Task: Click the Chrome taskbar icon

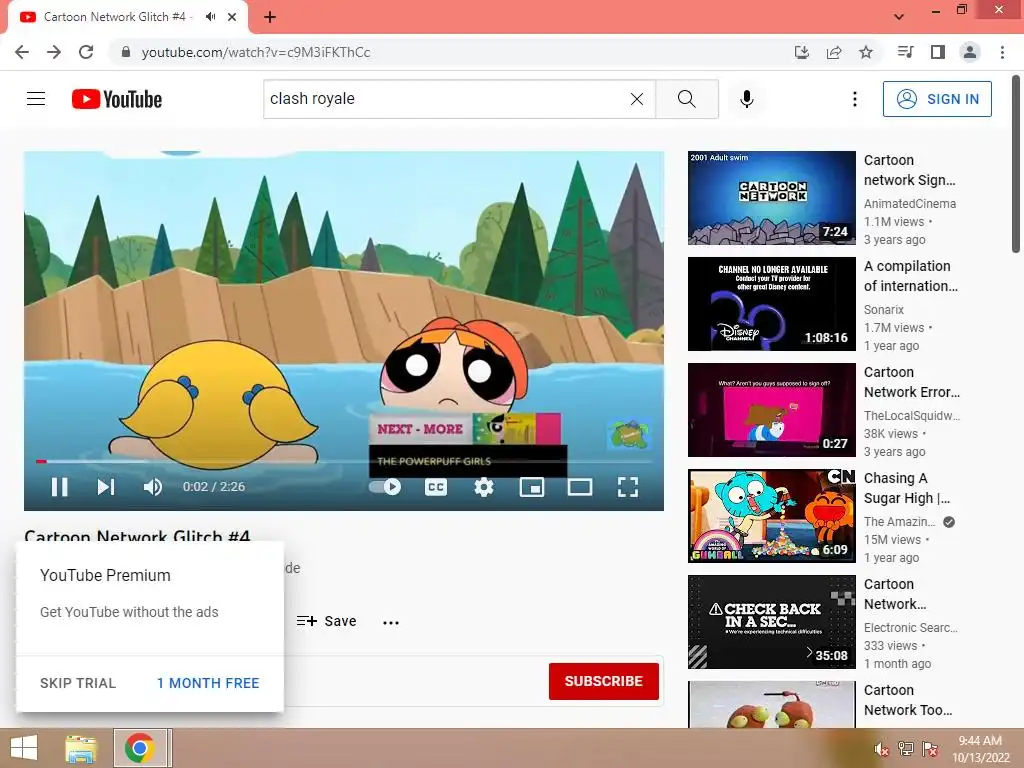Action: click(x=140, y=748)
